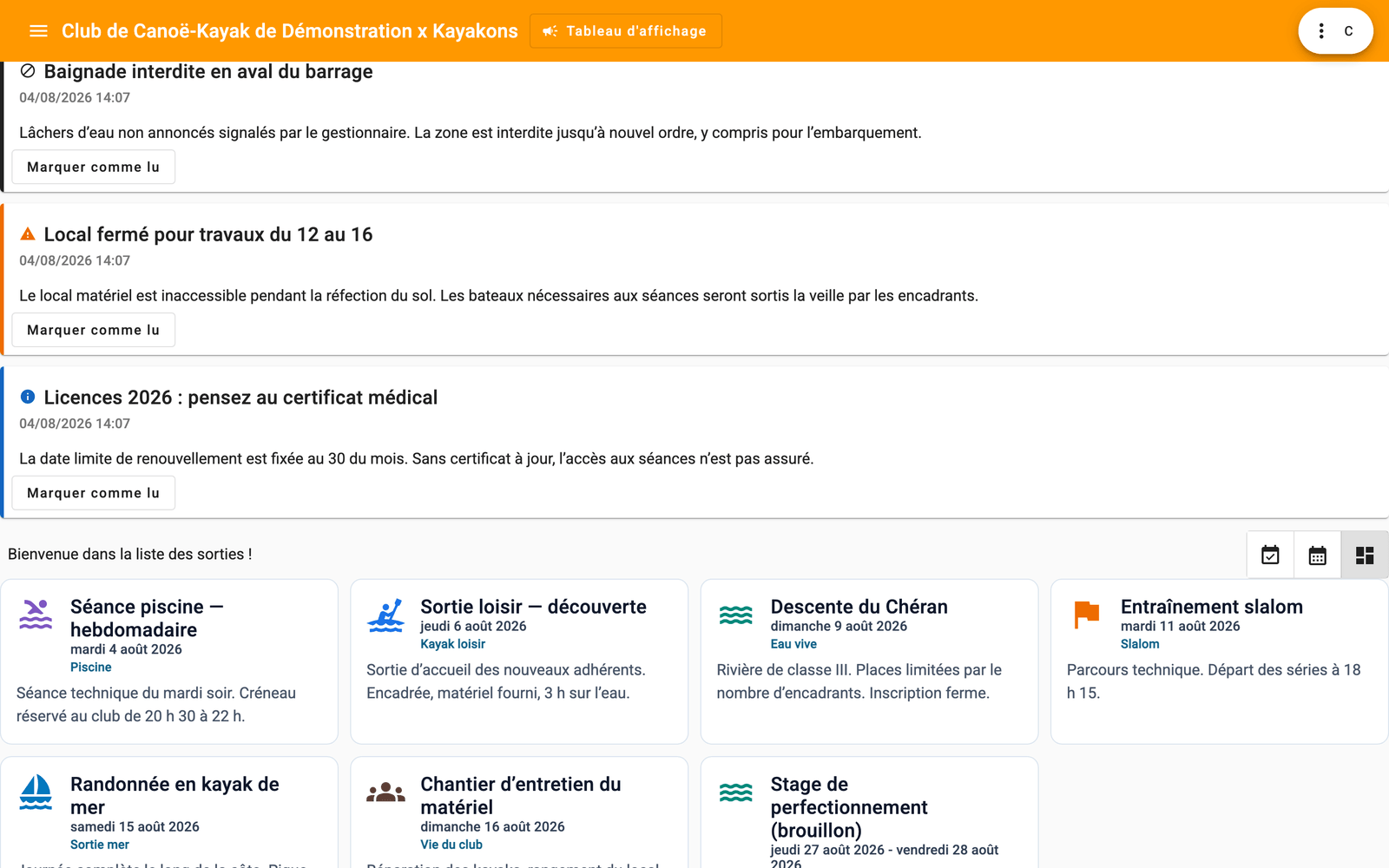
Task: Click the date mardi 11 août 2026
Action: [1181, 626]
